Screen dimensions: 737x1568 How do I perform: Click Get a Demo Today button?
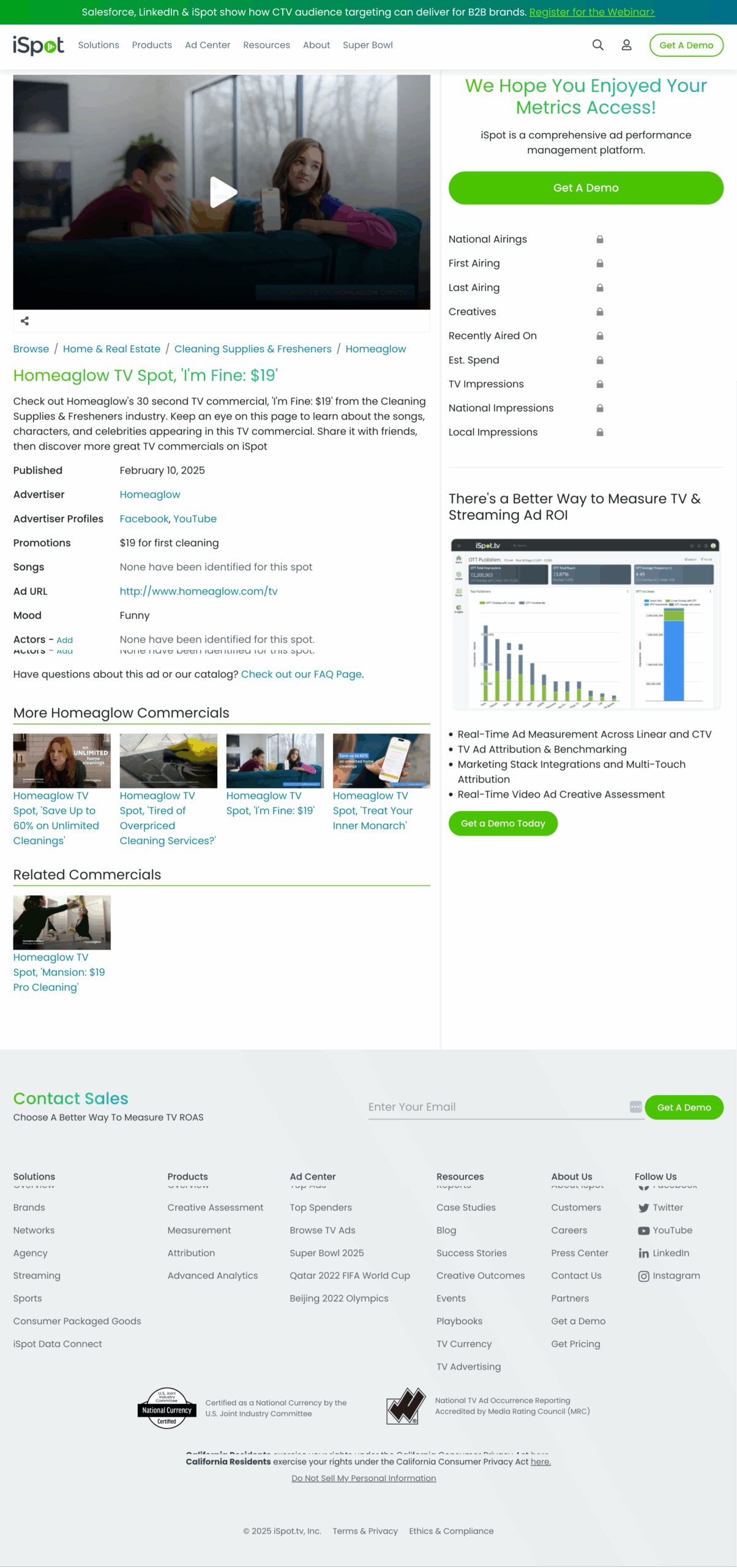[x=503, y=824]
